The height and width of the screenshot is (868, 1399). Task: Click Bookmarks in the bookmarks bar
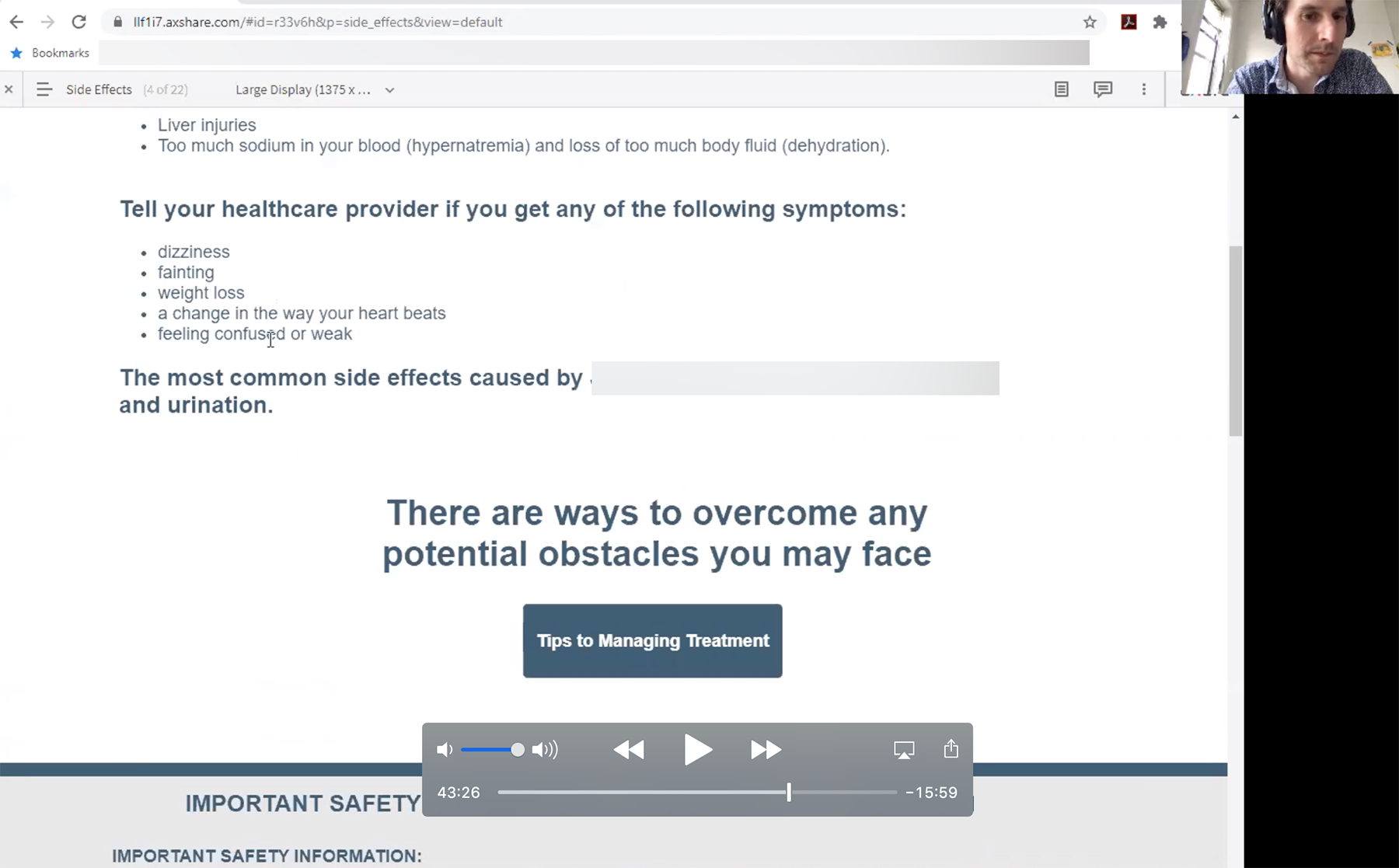tap(49, 52)
